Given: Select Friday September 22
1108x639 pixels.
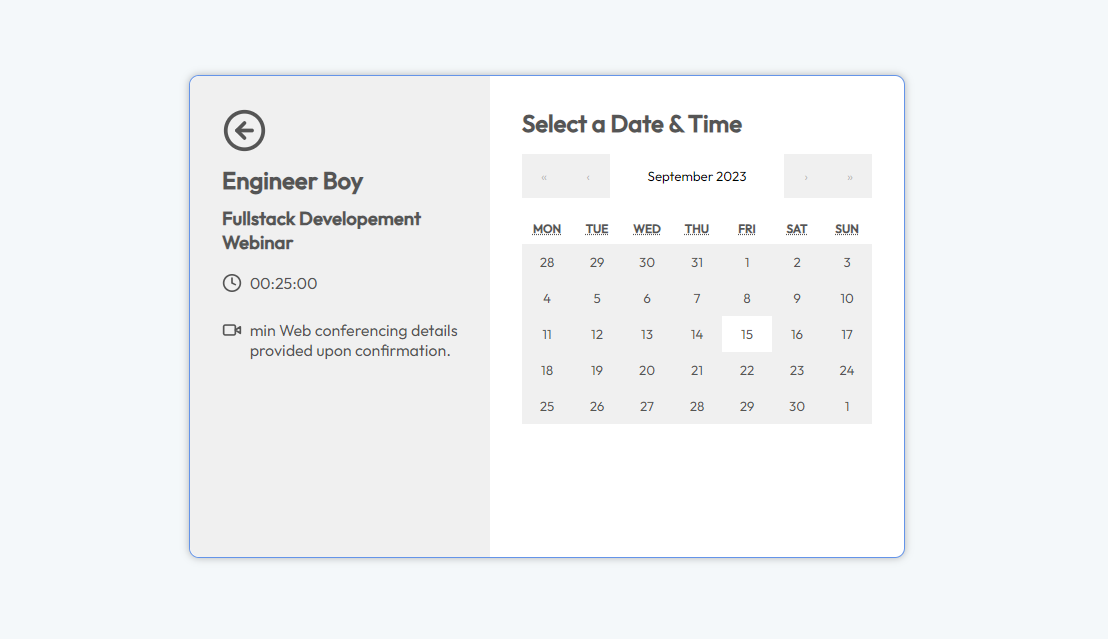Looking at the screenshot, I should [746, 370].
